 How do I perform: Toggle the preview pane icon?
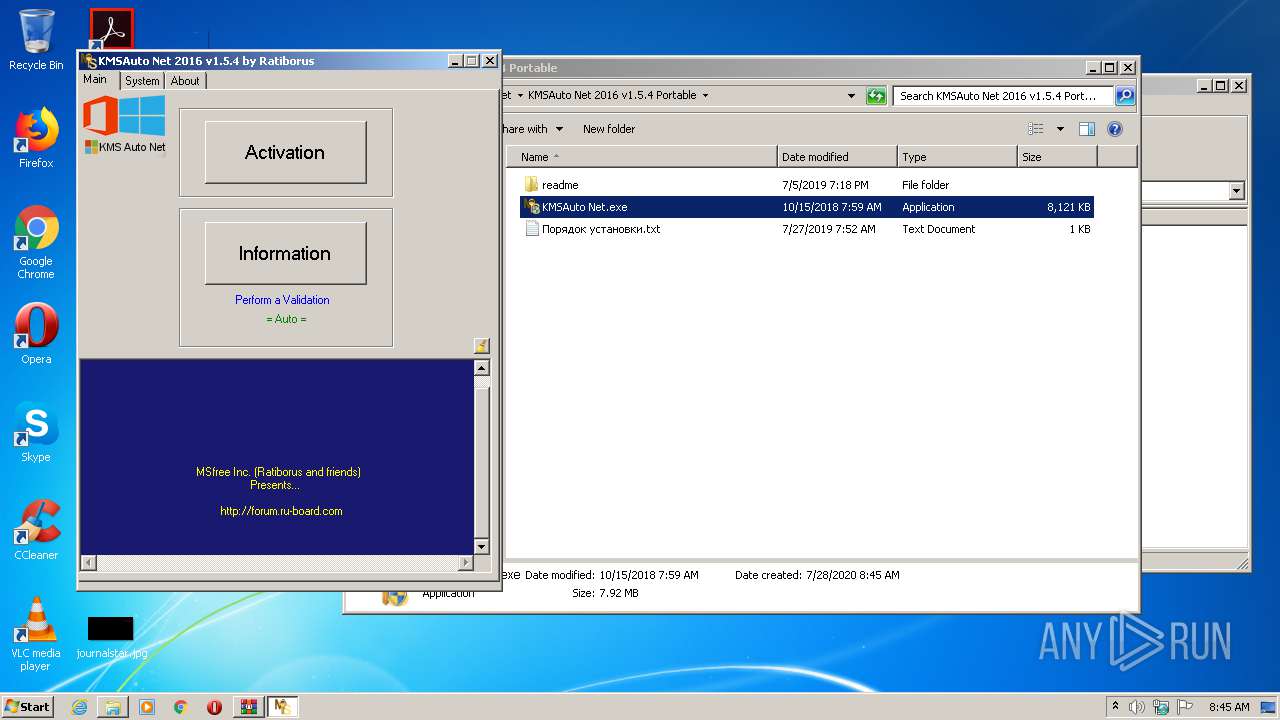pos(1087,129)
